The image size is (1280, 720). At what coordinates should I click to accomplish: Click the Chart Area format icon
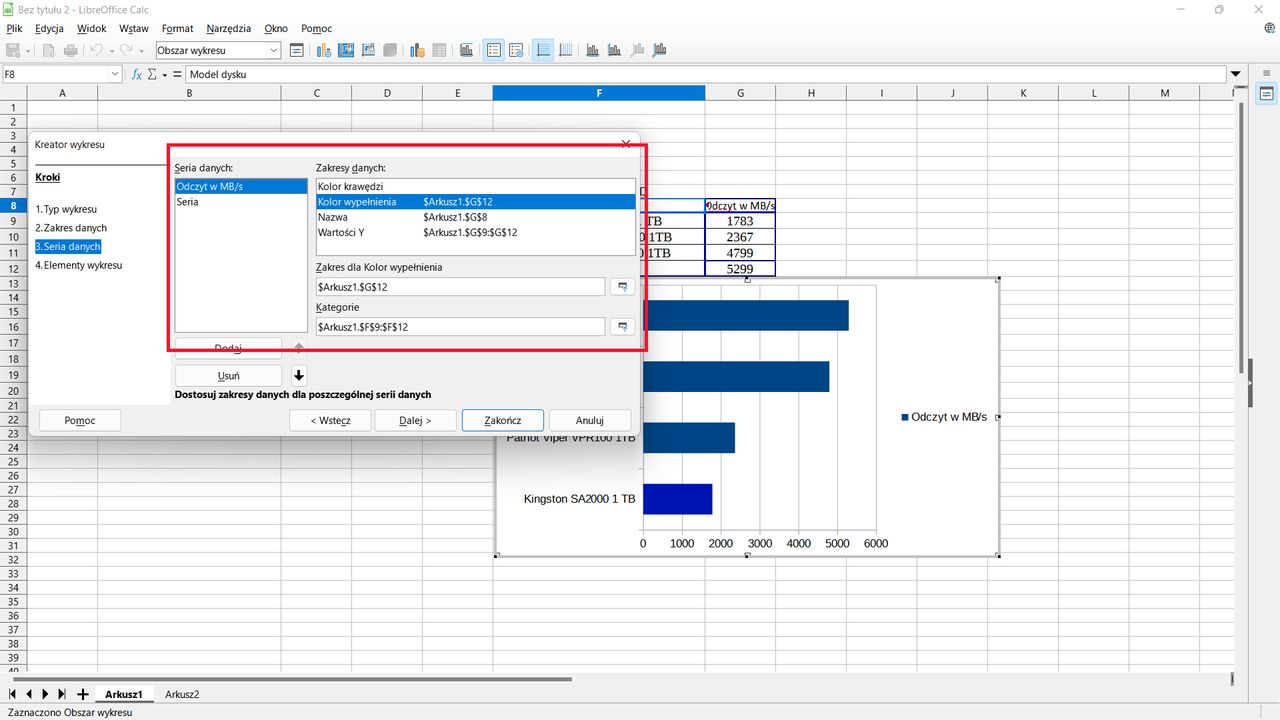pyautogui.click(x=347, y=50)
